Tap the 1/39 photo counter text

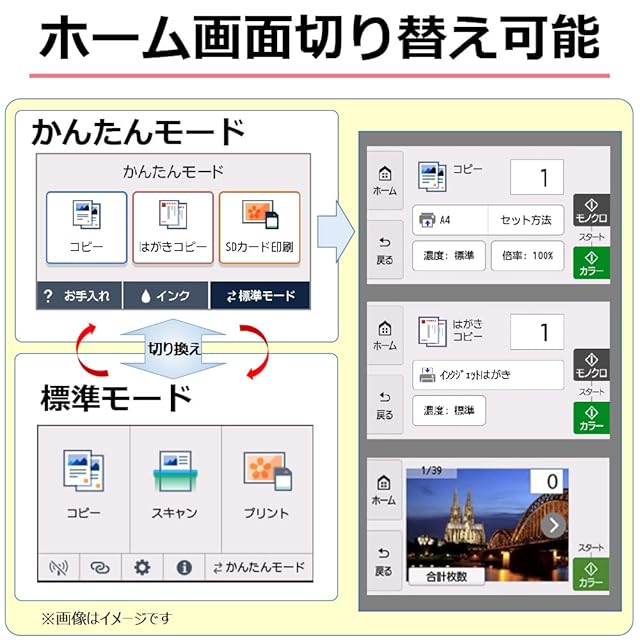point(431,471)
